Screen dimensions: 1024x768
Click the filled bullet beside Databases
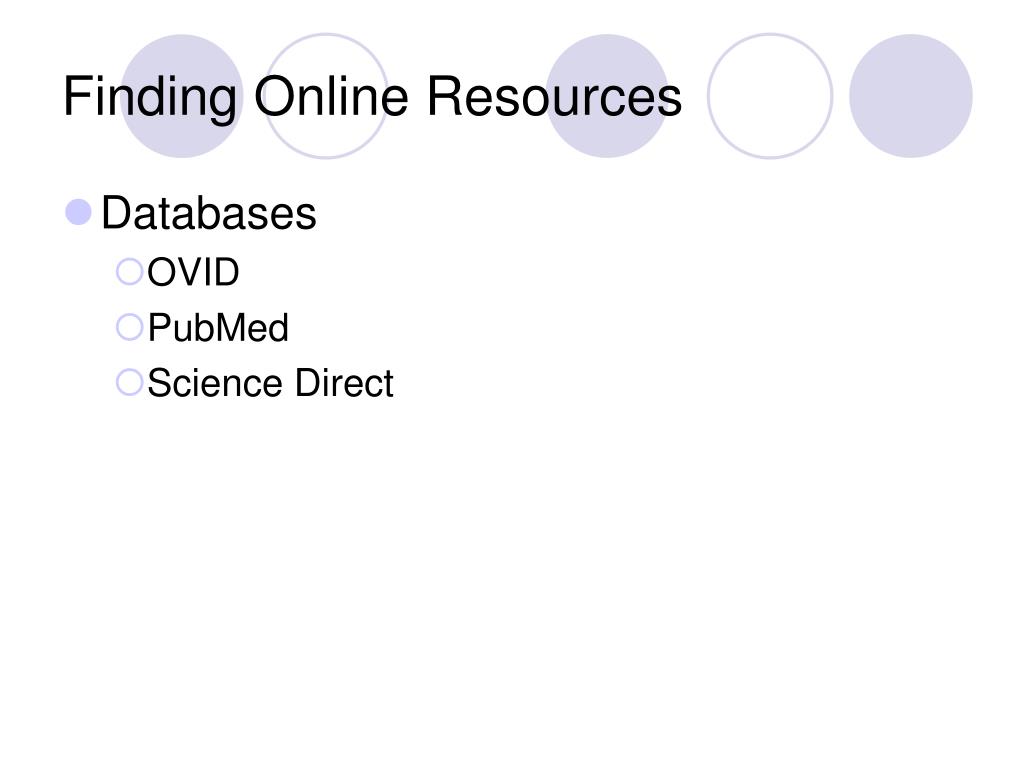pos(78,212)
